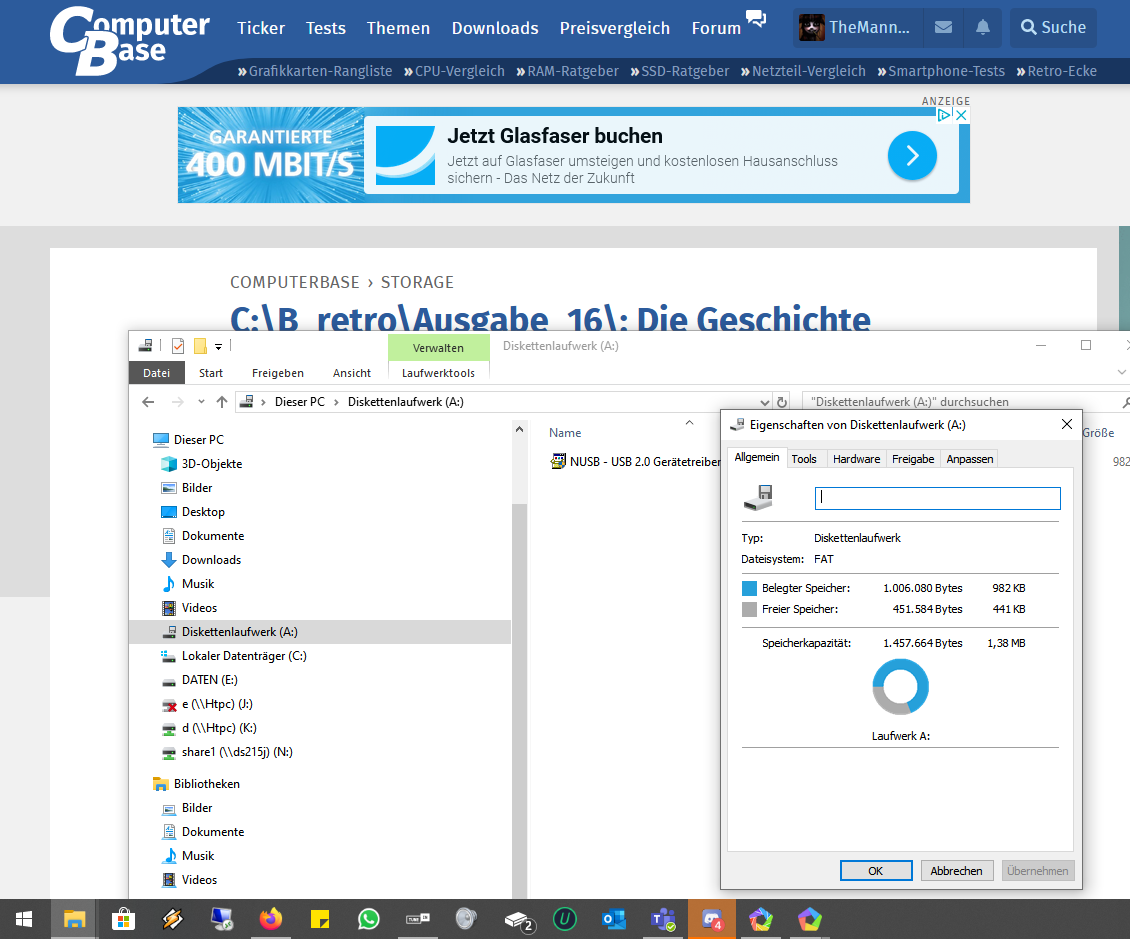1130x939 pixels.
Task: Open recent locations dropdown arrow
Action: click(x=201, y=401)
